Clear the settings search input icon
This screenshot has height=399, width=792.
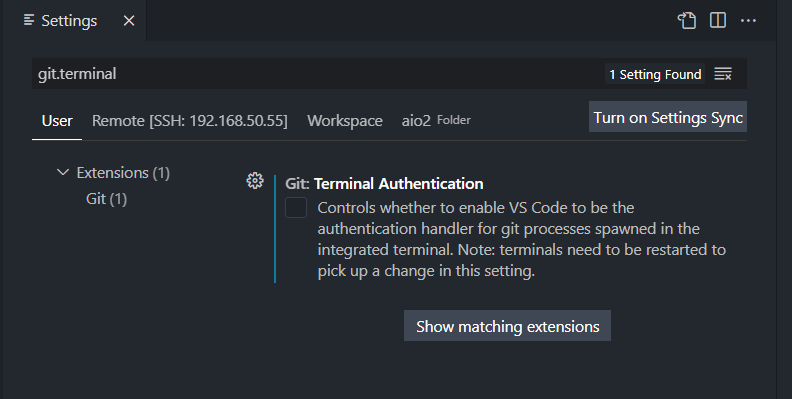(723, 74)
